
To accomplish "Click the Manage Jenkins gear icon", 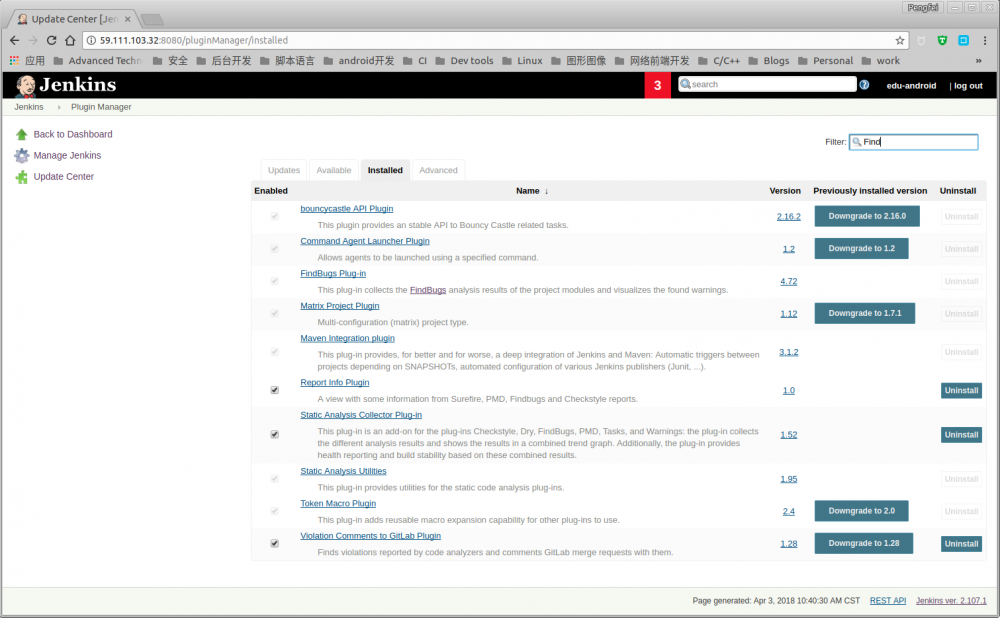I will (22, 156).
